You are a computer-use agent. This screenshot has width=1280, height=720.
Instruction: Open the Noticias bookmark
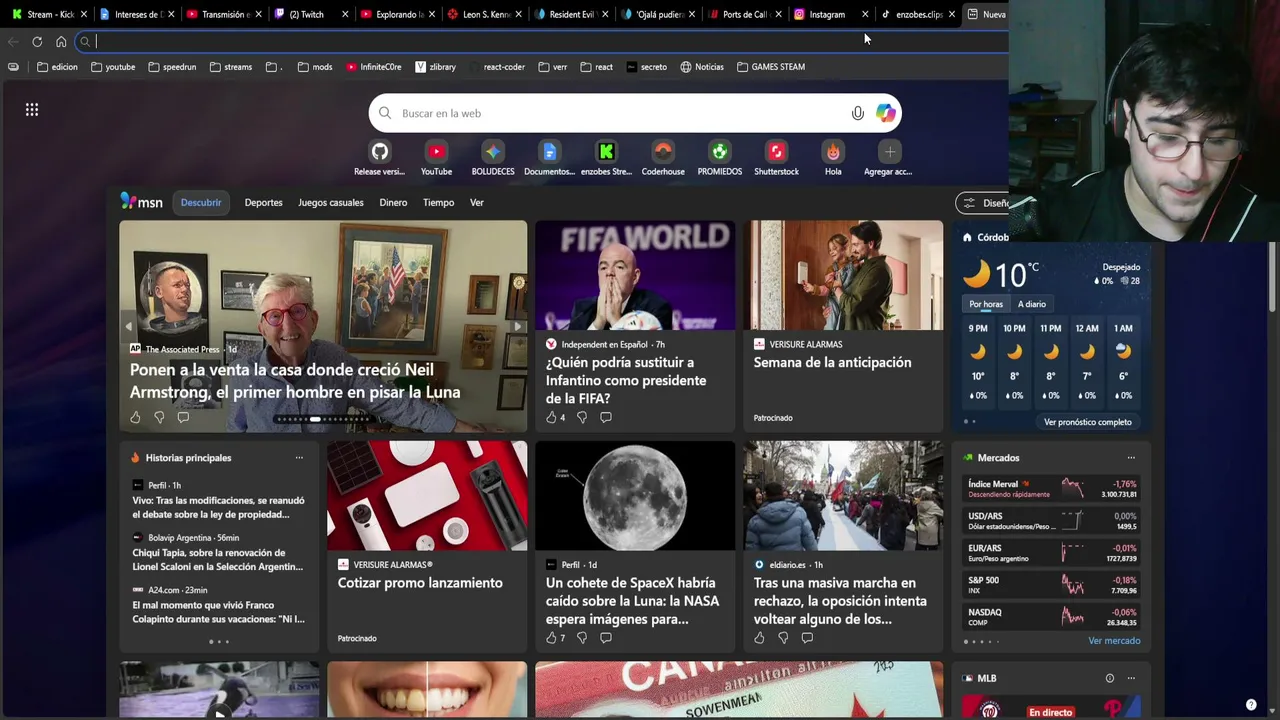[702, 67]
